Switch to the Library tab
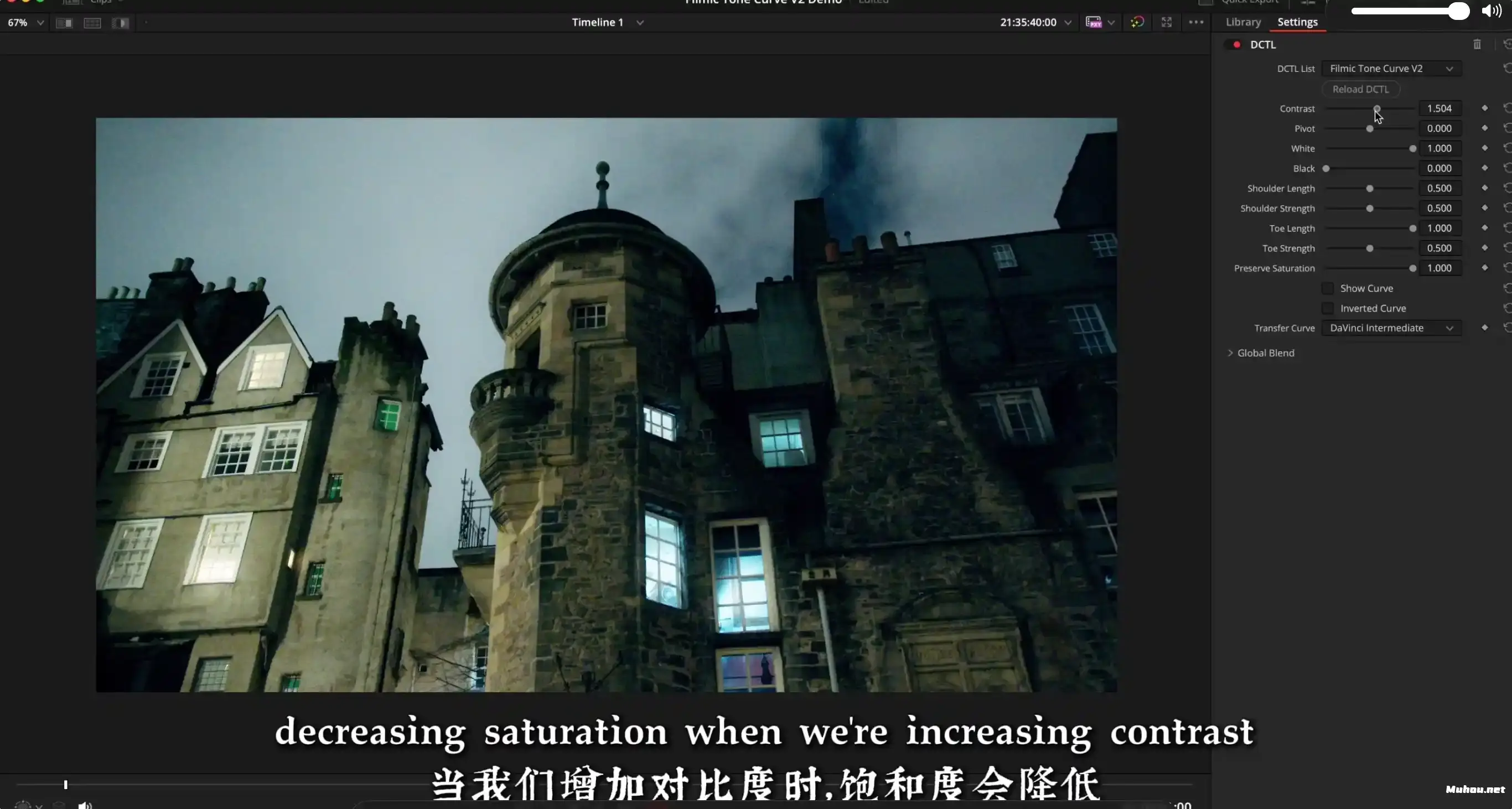The image size is (1512, 809). (1242, 22)
